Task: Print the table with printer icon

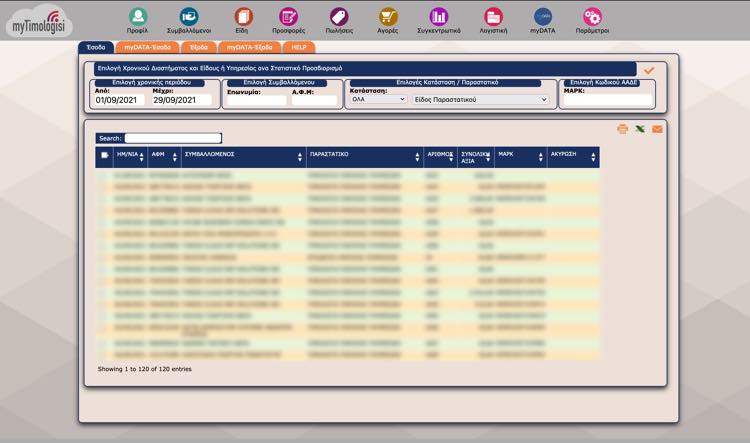Action: point(622,129)
